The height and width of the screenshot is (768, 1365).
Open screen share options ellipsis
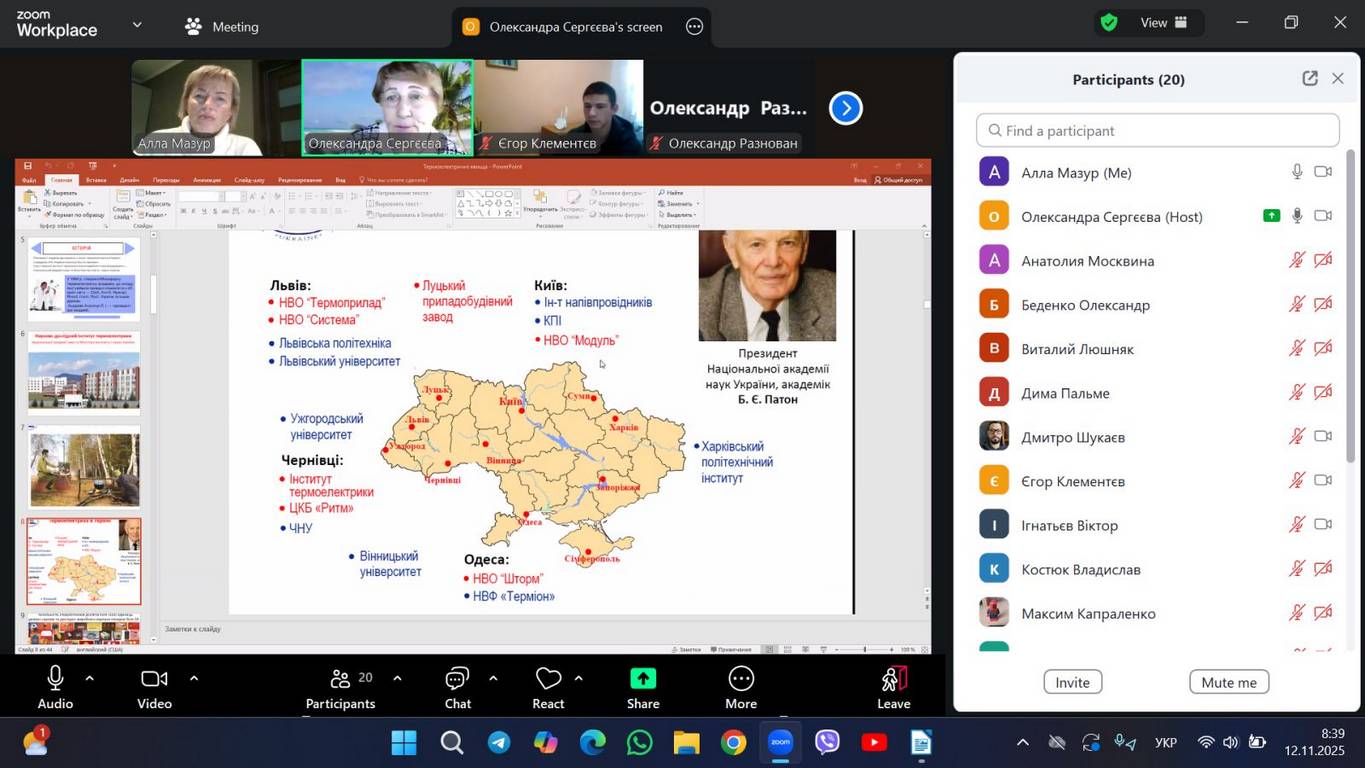click(695, 27)
